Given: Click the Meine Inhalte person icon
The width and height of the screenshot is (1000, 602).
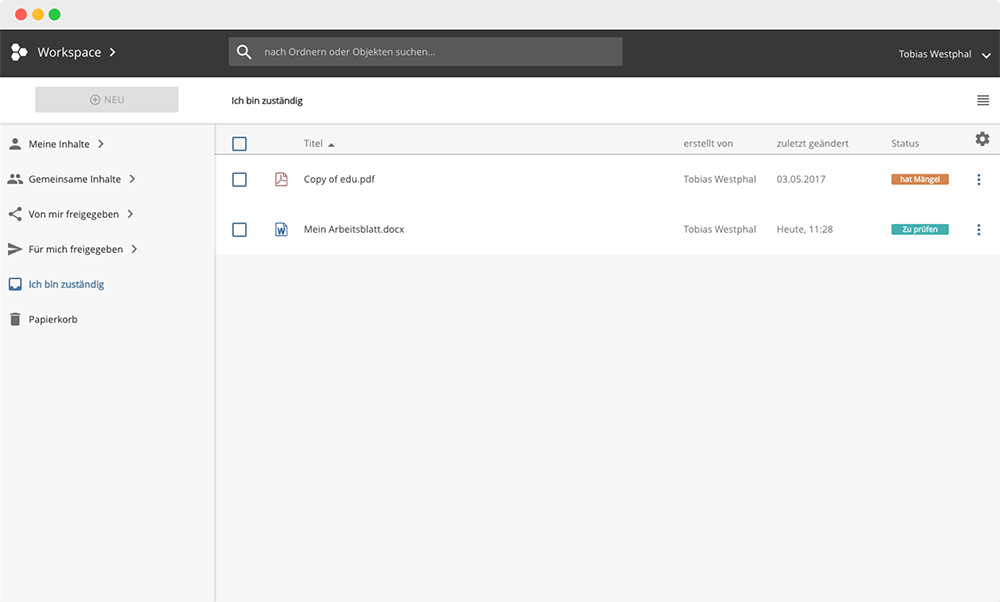Looking at the screenshot, I should 14,143.
